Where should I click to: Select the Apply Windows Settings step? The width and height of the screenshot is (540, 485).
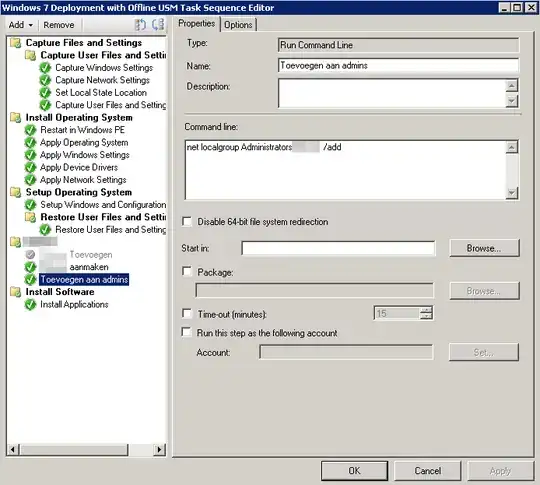coord(85,155)
